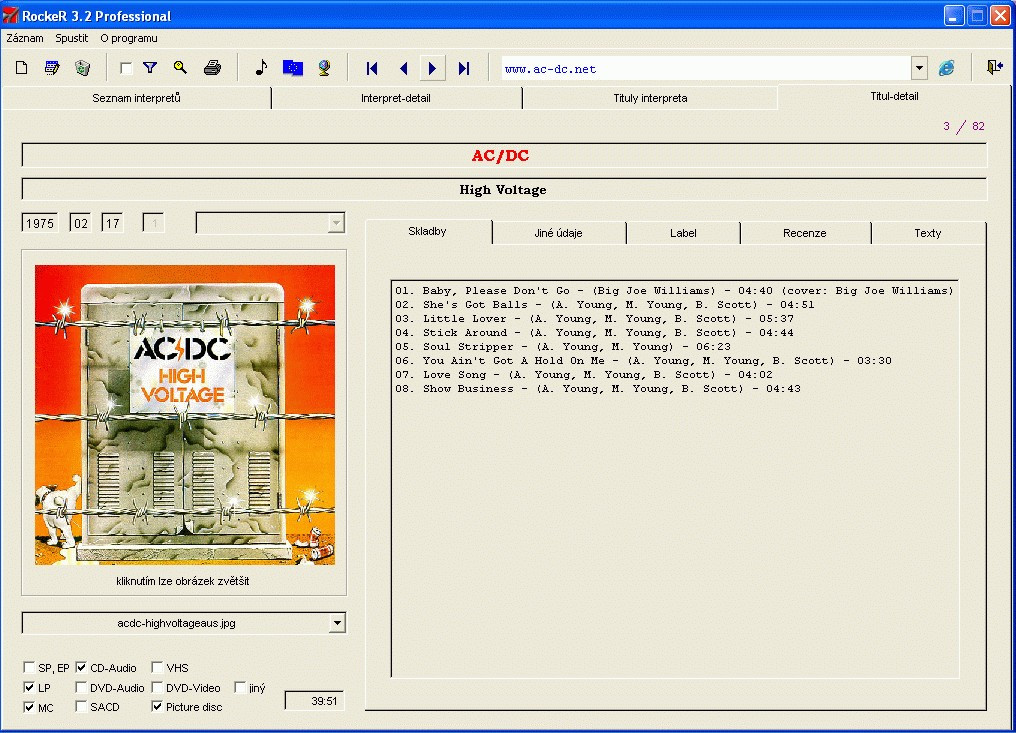1016x733 pixels.
Task: Select the Skladby tab
Action: [x=428, y=231]
